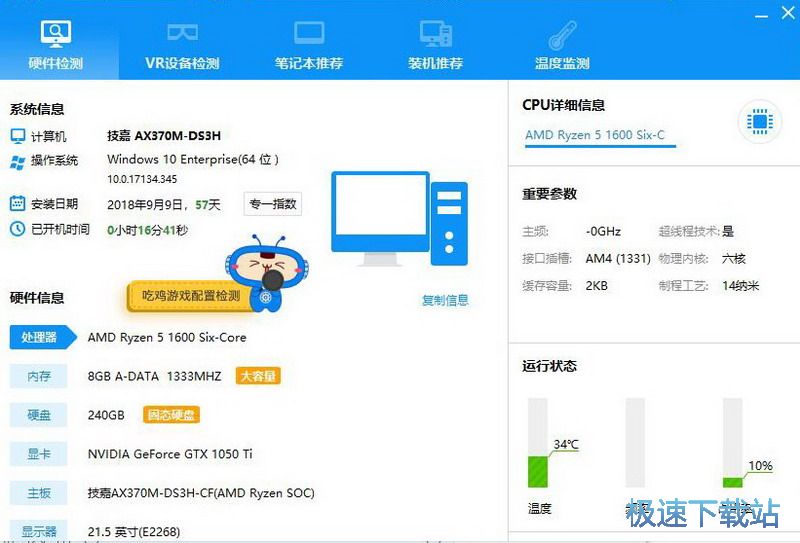800x543 pixels.
Task: Select the 硬盘 disk category
Action: click(x=39, y=415)
